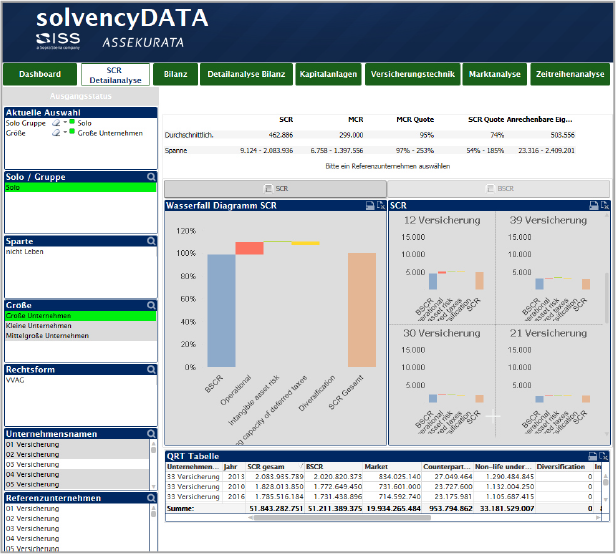Click Summe BSCR total 51.211.389.375

[x=335, y=508]
